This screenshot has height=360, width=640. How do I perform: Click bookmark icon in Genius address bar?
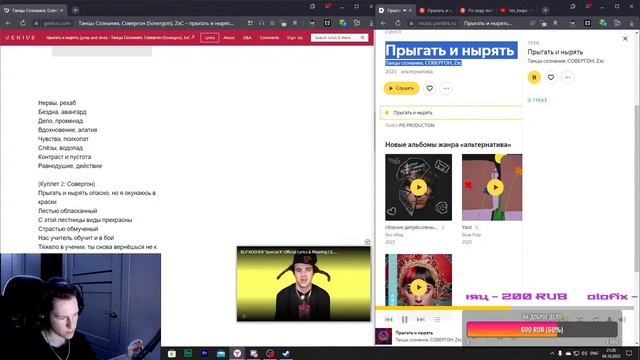(x=295, y=23)
